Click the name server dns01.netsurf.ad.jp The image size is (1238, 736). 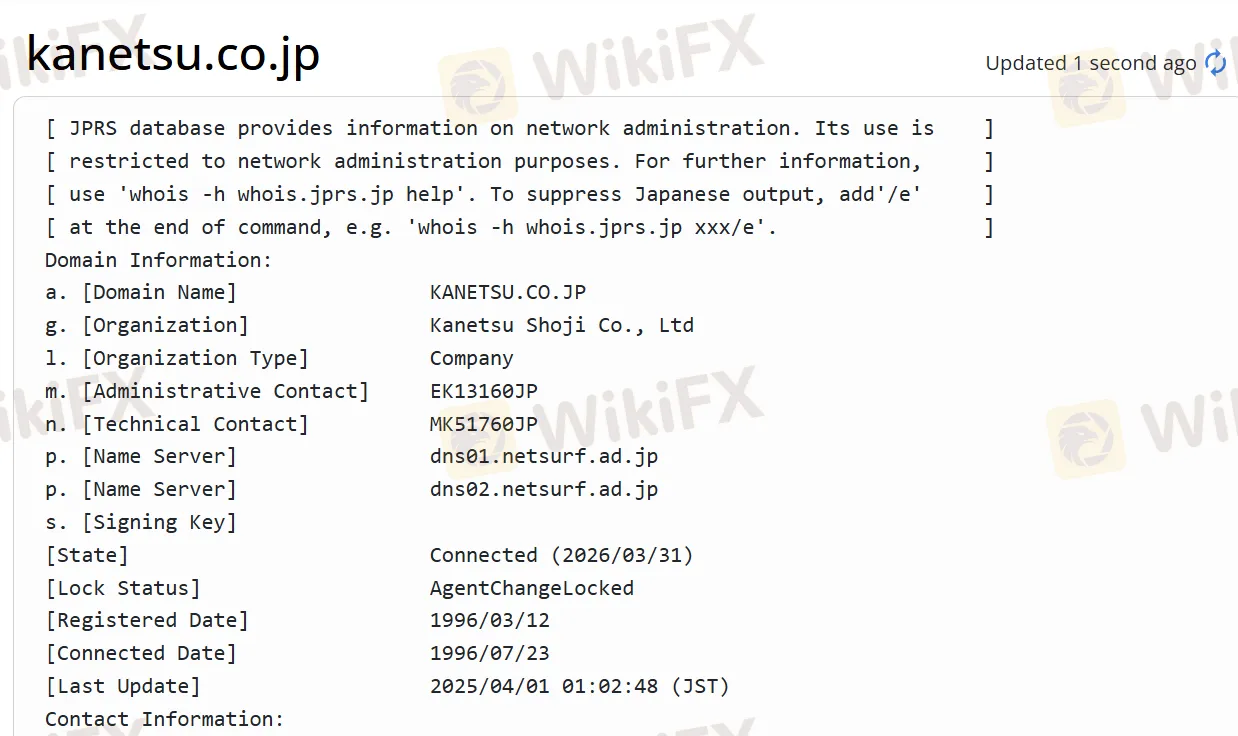coord(543,456)
